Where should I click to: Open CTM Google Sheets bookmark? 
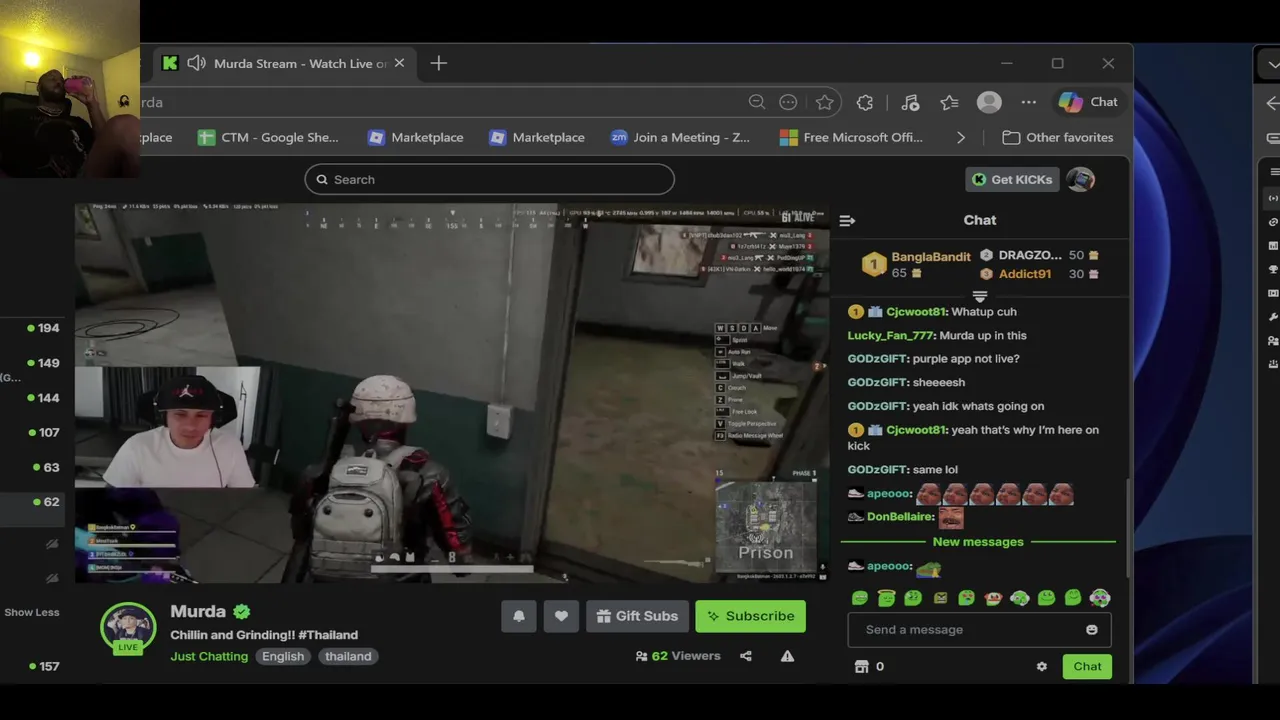(268, 138)
